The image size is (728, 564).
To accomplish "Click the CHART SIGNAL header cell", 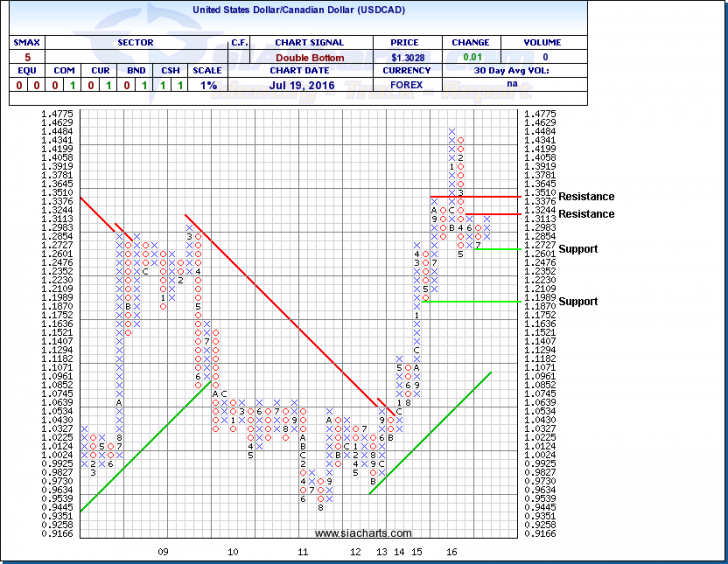I will [x=313, y=43].
